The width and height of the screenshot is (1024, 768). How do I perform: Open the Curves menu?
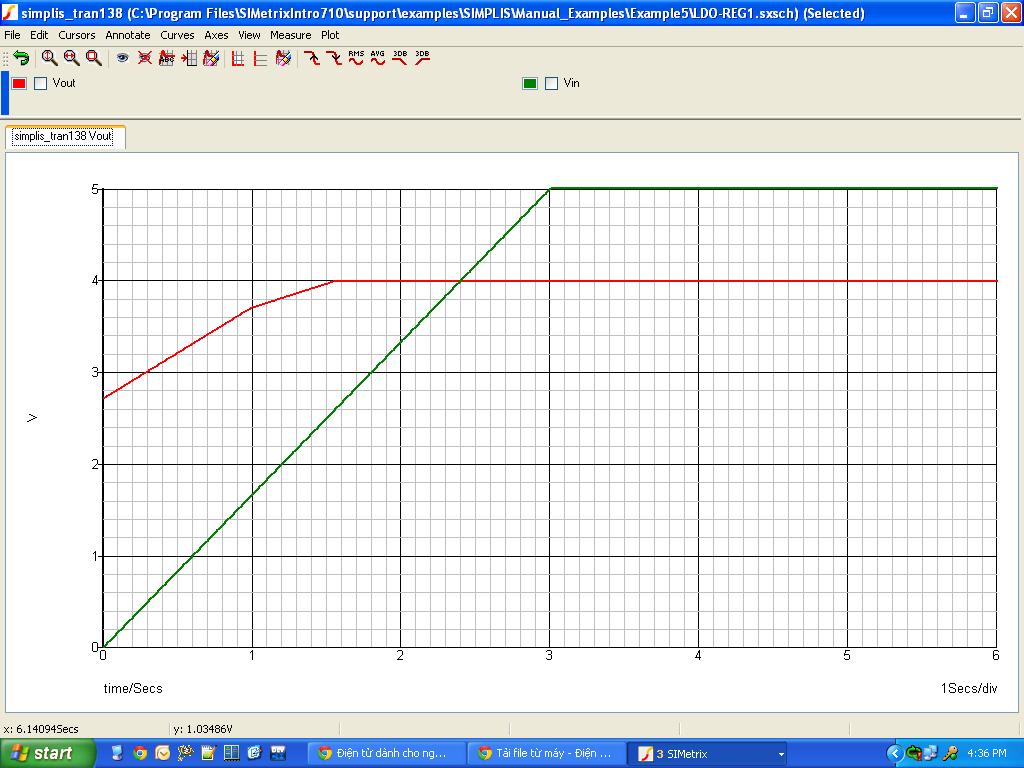[x=178, y=35]
